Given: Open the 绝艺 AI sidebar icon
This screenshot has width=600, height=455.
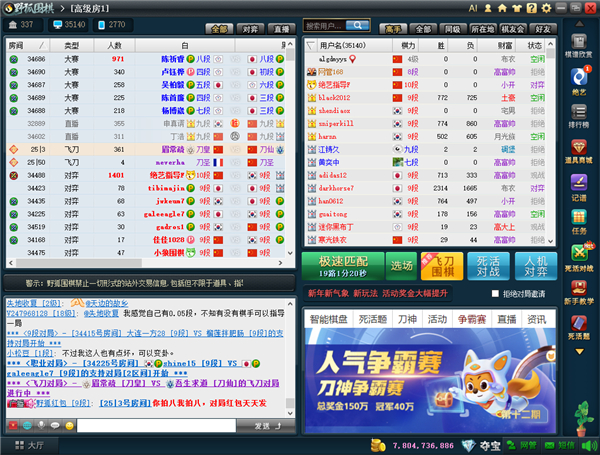Looking at the screenshot, I should pos(579,82).
